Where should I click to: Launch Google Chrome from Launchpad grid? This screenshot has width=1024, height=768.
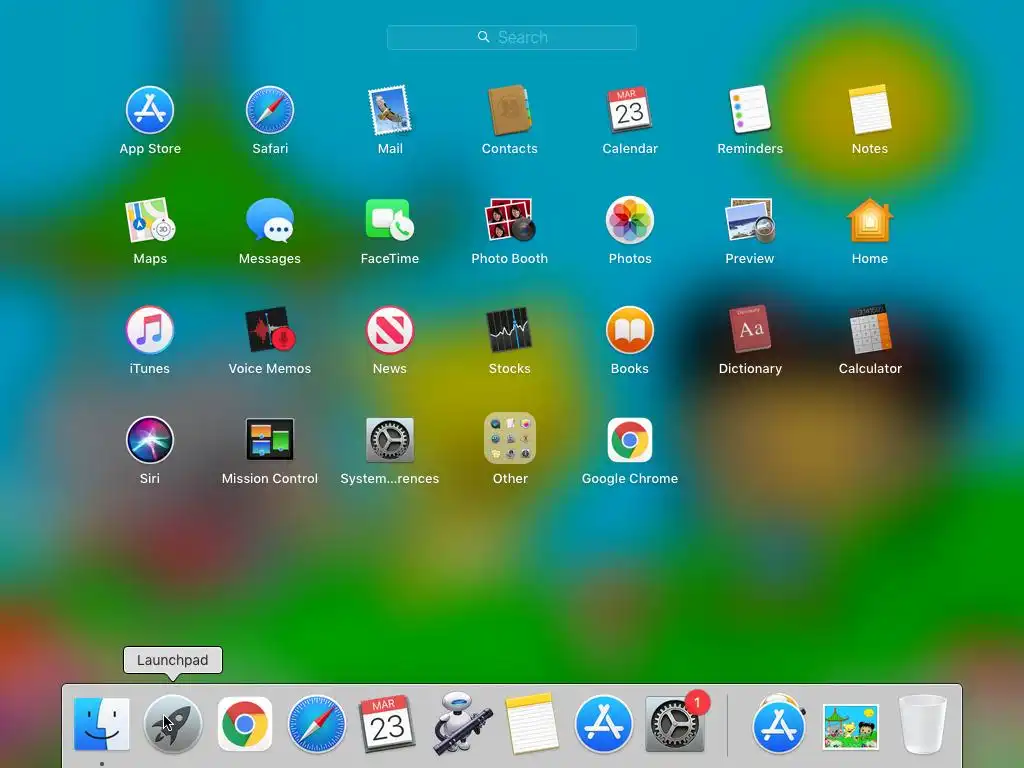tap(630, 440)
